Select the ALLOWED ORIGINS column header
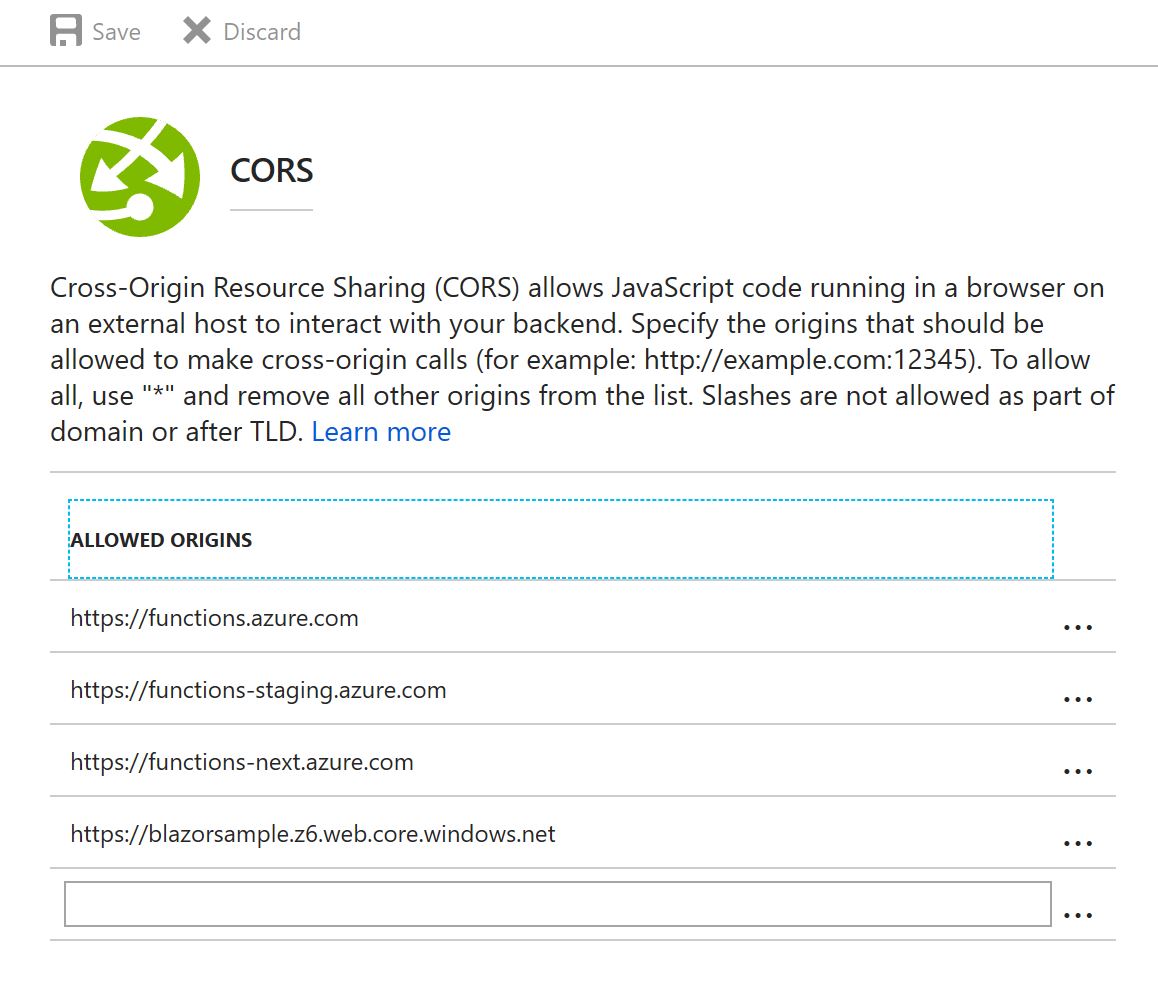1158x1004 pixels. (561, 539)
